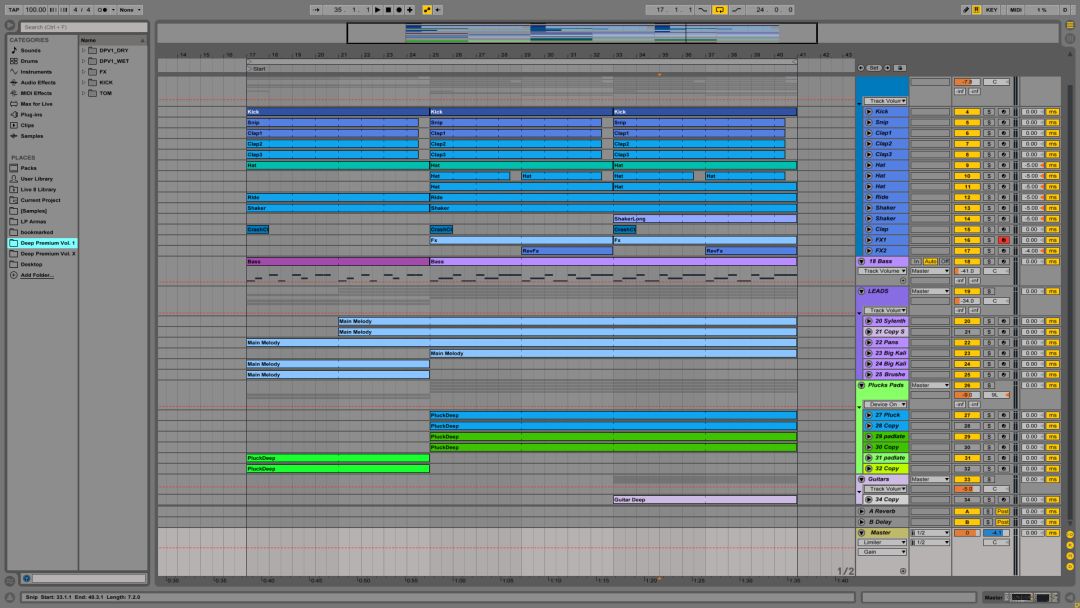
Task: Click the 20 Sylenth track unfold icon
Action: pos(869,321)
